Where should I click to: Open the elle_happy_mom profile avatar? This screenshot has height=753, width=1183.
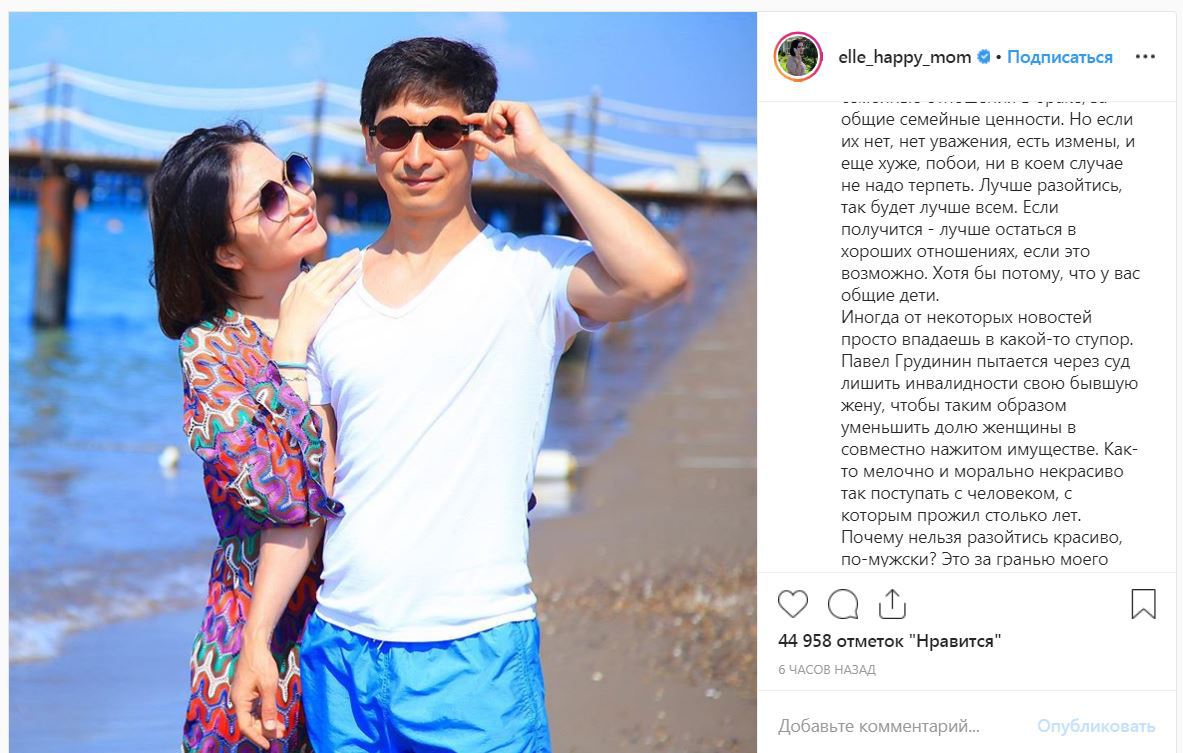click(797, 57)
